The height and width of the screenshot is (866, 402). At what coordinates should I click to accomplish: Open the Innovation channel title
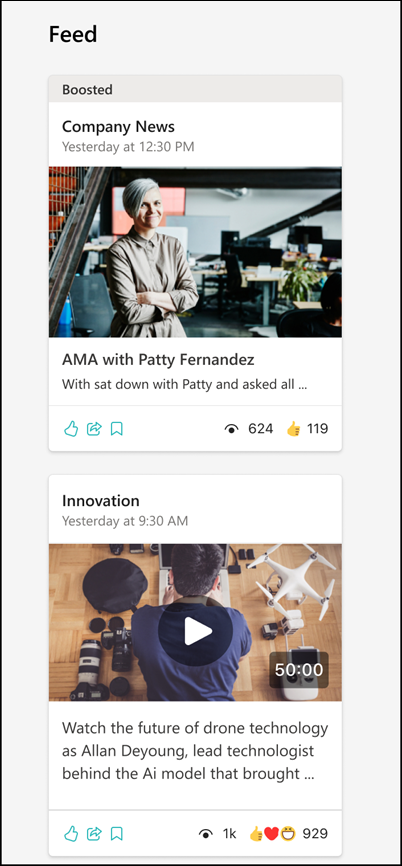point(100,501)
